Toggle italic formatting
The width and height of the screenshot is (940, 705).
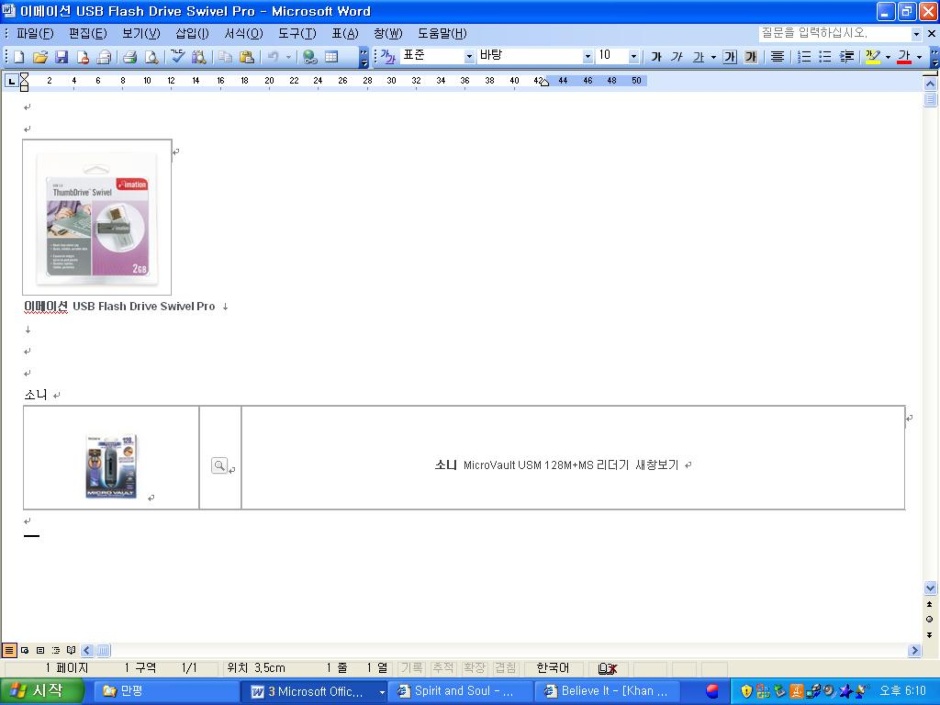tap(677, 57)
